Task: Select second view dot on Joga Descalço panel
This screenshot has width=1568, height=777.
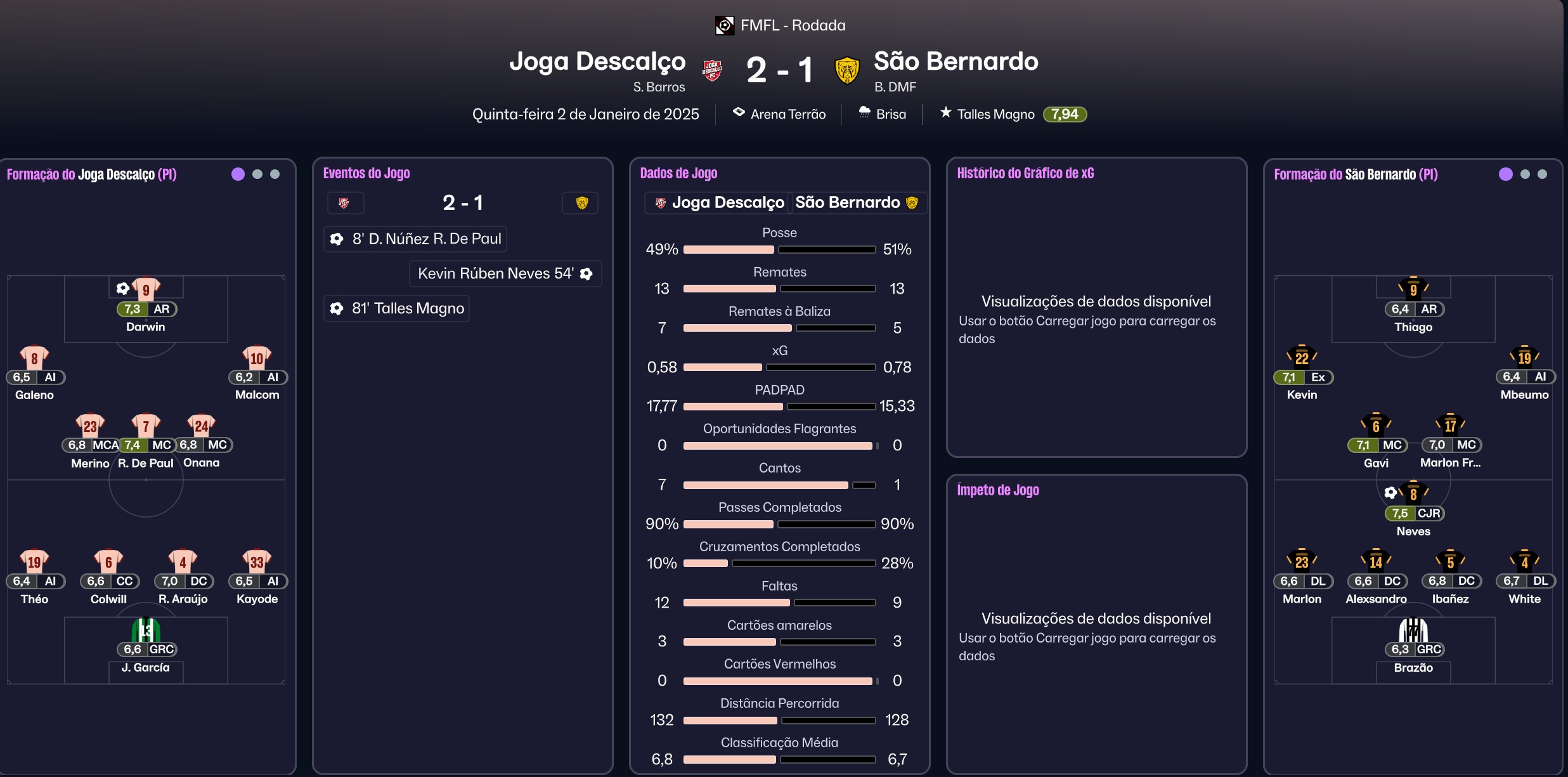Action: pos(257,174)
